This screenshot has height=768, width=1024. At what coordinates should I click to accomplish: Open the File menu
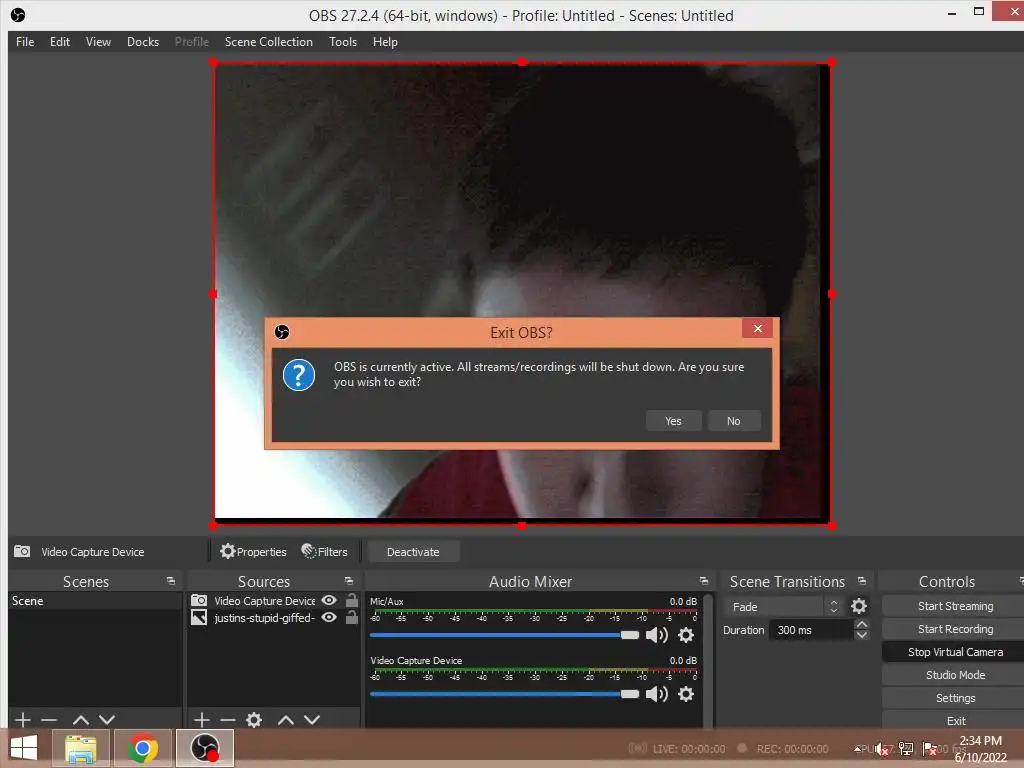click(x=25, y=42)
